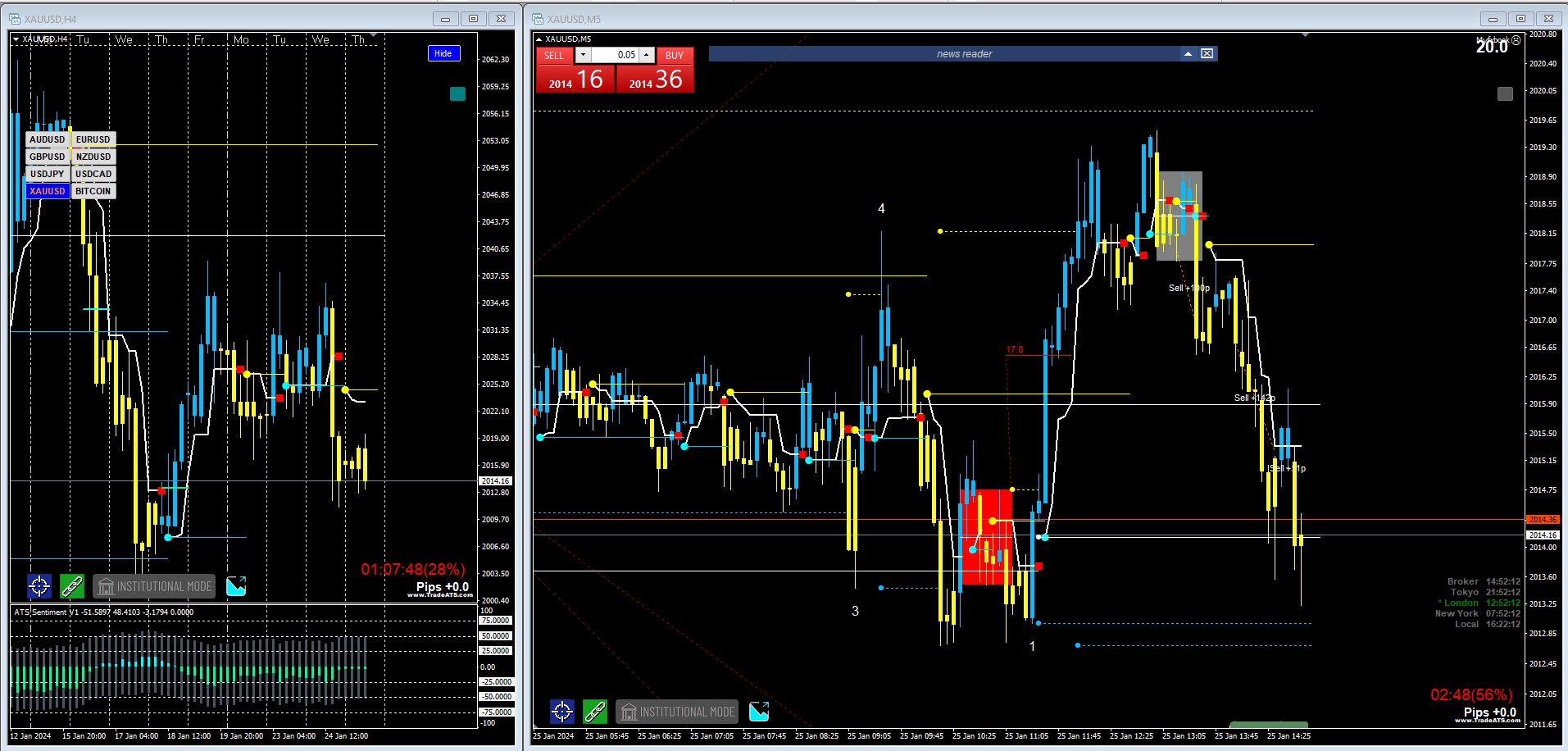Click the crosshair target icon in H4 chart
The width and height of the screenshot is (1568, 751).
pyautogui.click(x=39, y=586)
